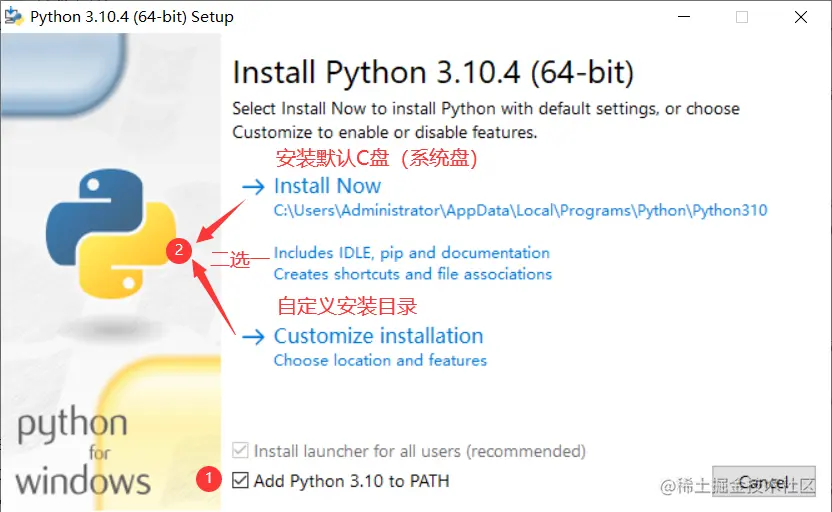Screen dimensions: 832x512
Task: Click the Python logo graphic
Action: click(110, 233)
